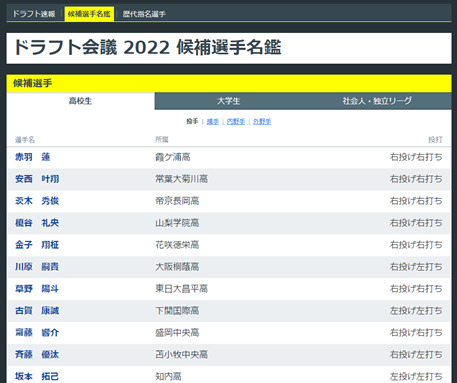Open player 金子 翔柾 profile
This screenshot has width=457, height=383.
tap(37, 245)
